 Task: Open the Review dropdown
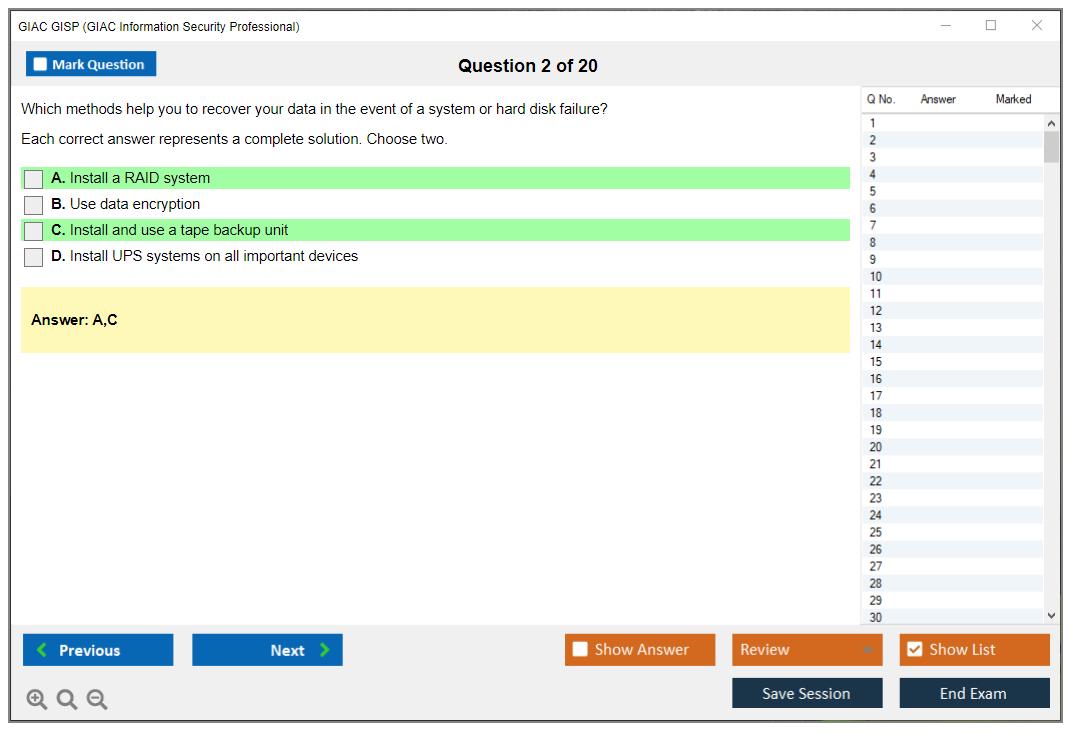807,649
